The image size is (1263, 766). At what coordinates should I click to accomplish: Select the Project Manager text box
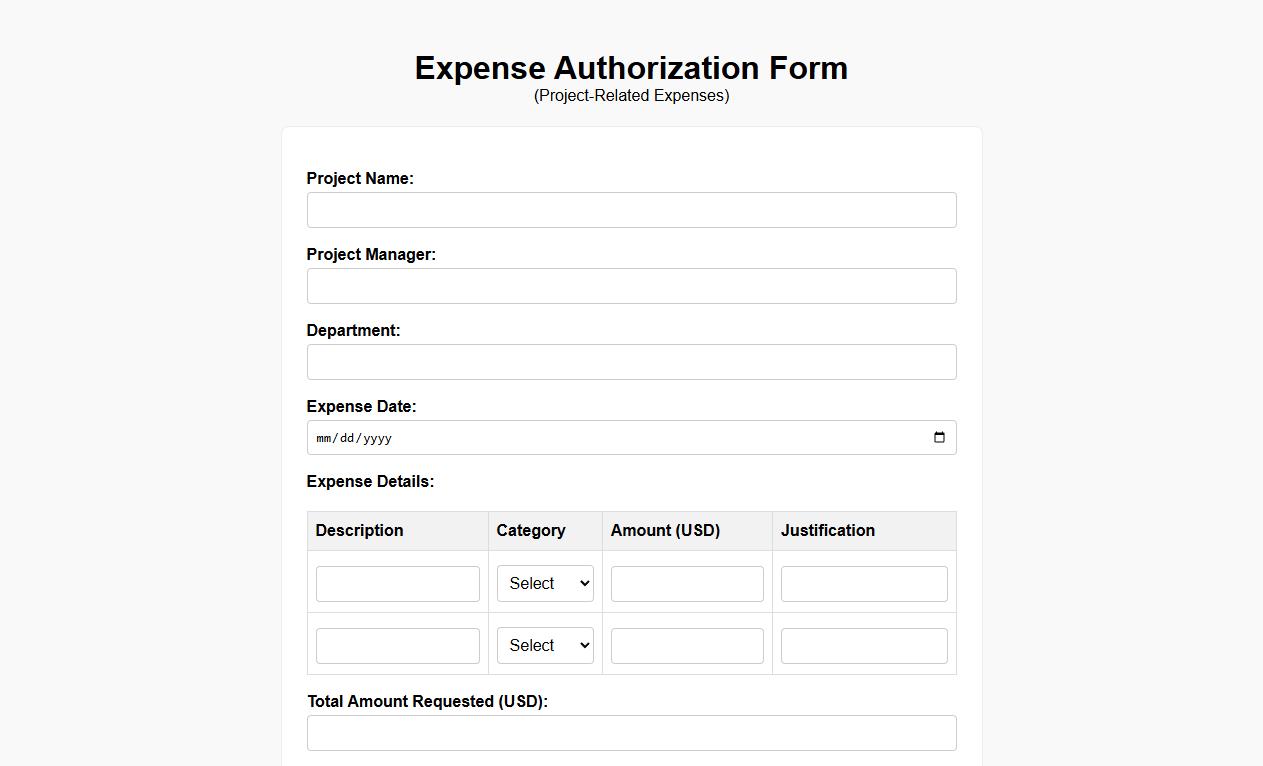pyautogui.click(x=631, y=286)
